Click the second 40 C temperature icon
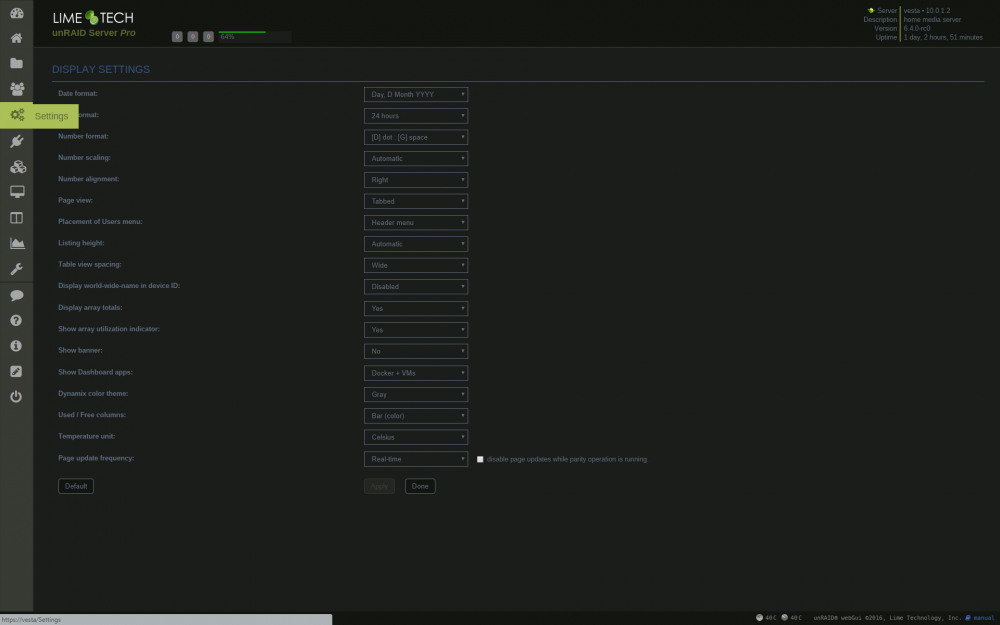The image size is (1000, 625). pos(784,617)
